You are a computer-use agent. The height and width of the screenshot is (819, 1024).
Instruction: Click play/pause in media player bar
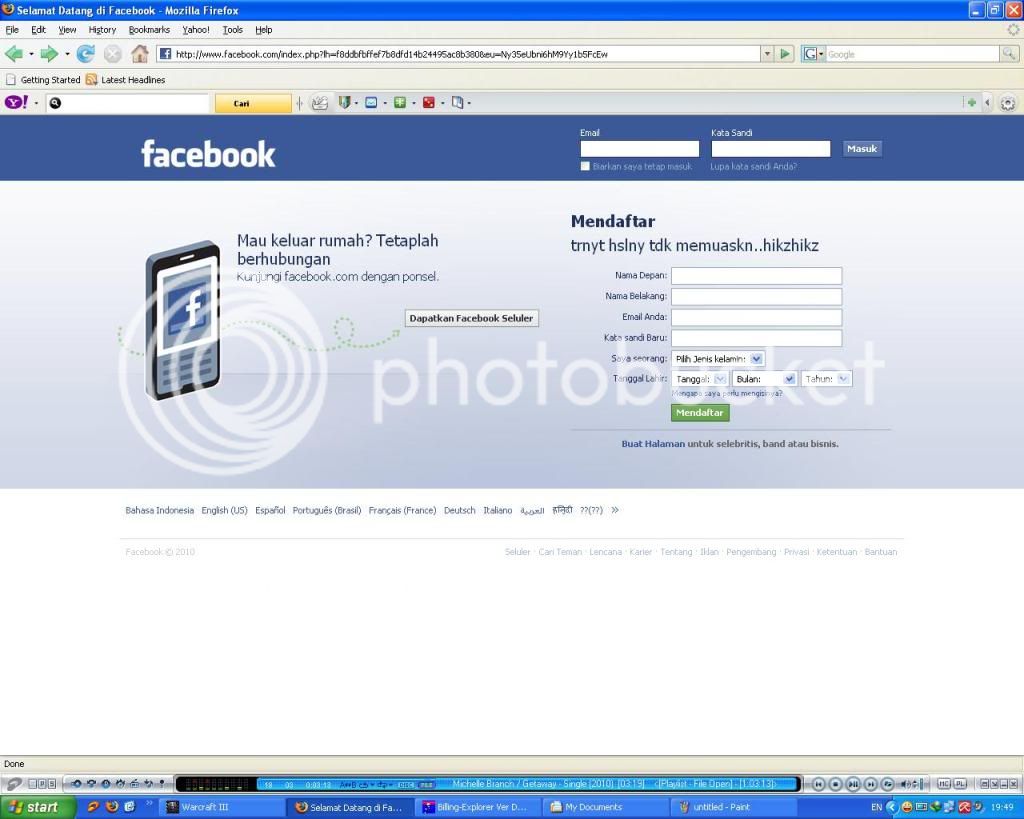tap(853, 784)
